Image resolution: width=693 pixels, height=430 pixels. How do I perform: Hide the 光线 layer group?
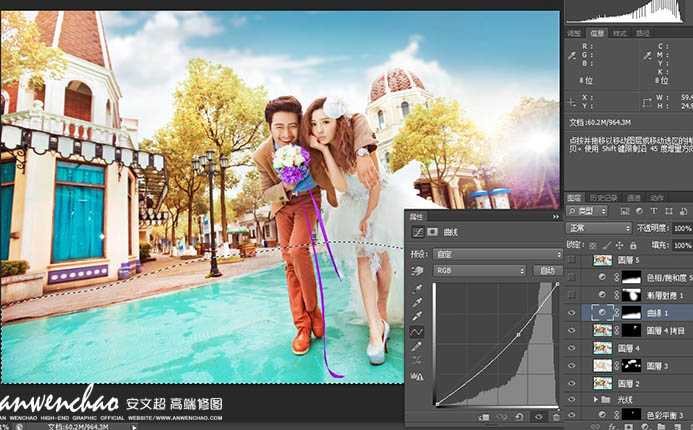(x=572, y=400)
